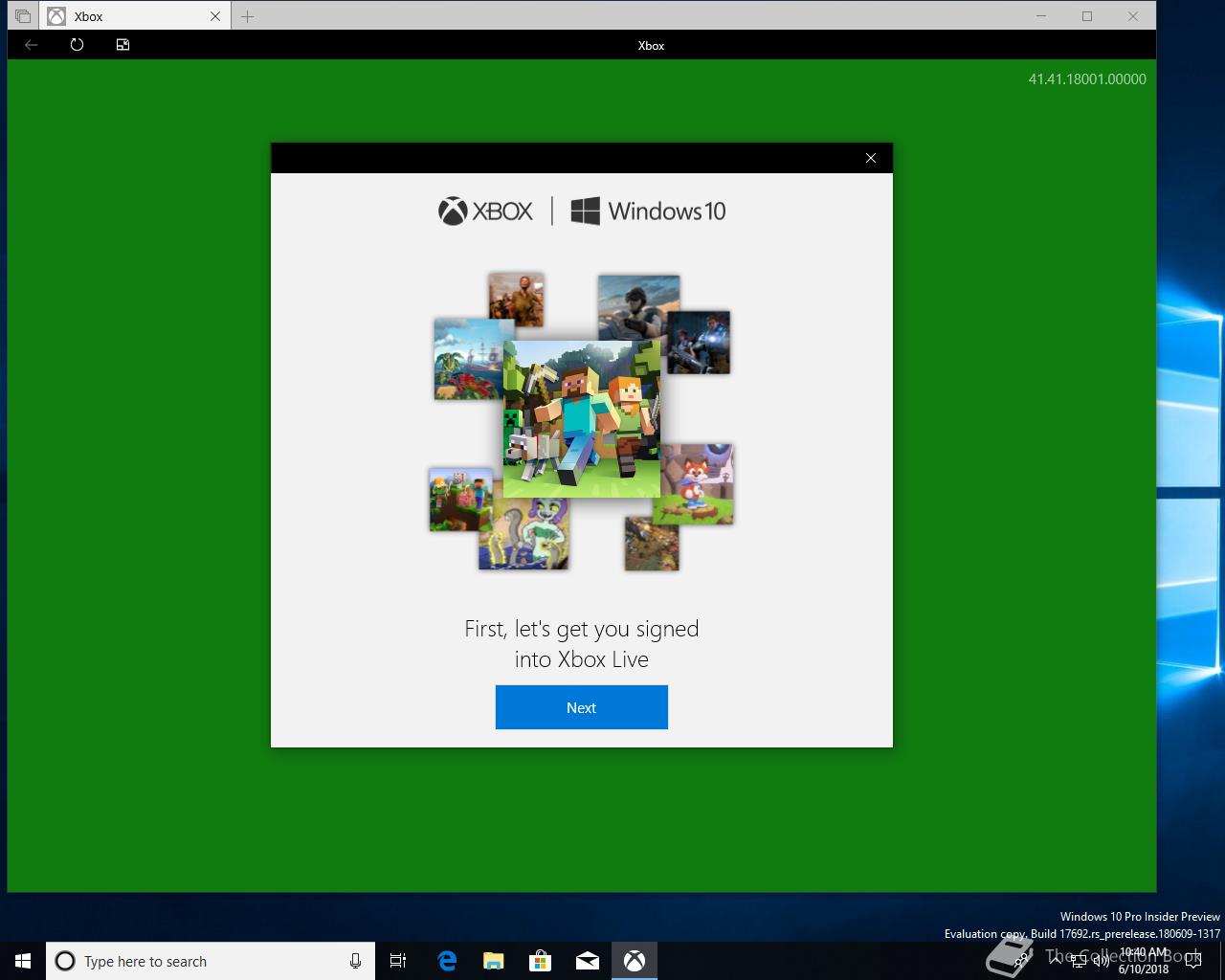Maximize the Xbox window
This screenshot has height=980, width=1225.
(x=1087, y=16)
